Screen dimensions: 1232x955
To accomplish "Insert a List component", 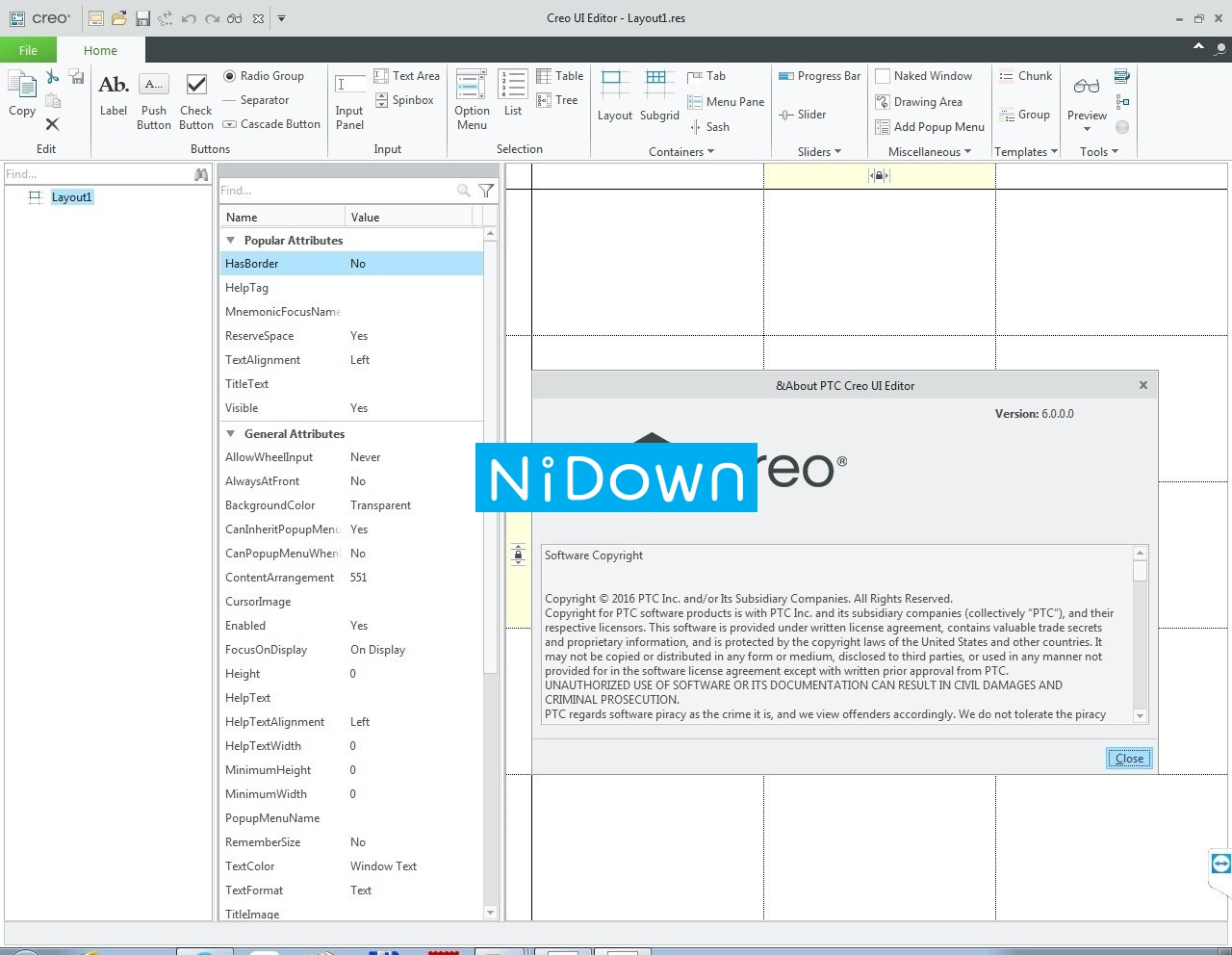I will [513, 93].
